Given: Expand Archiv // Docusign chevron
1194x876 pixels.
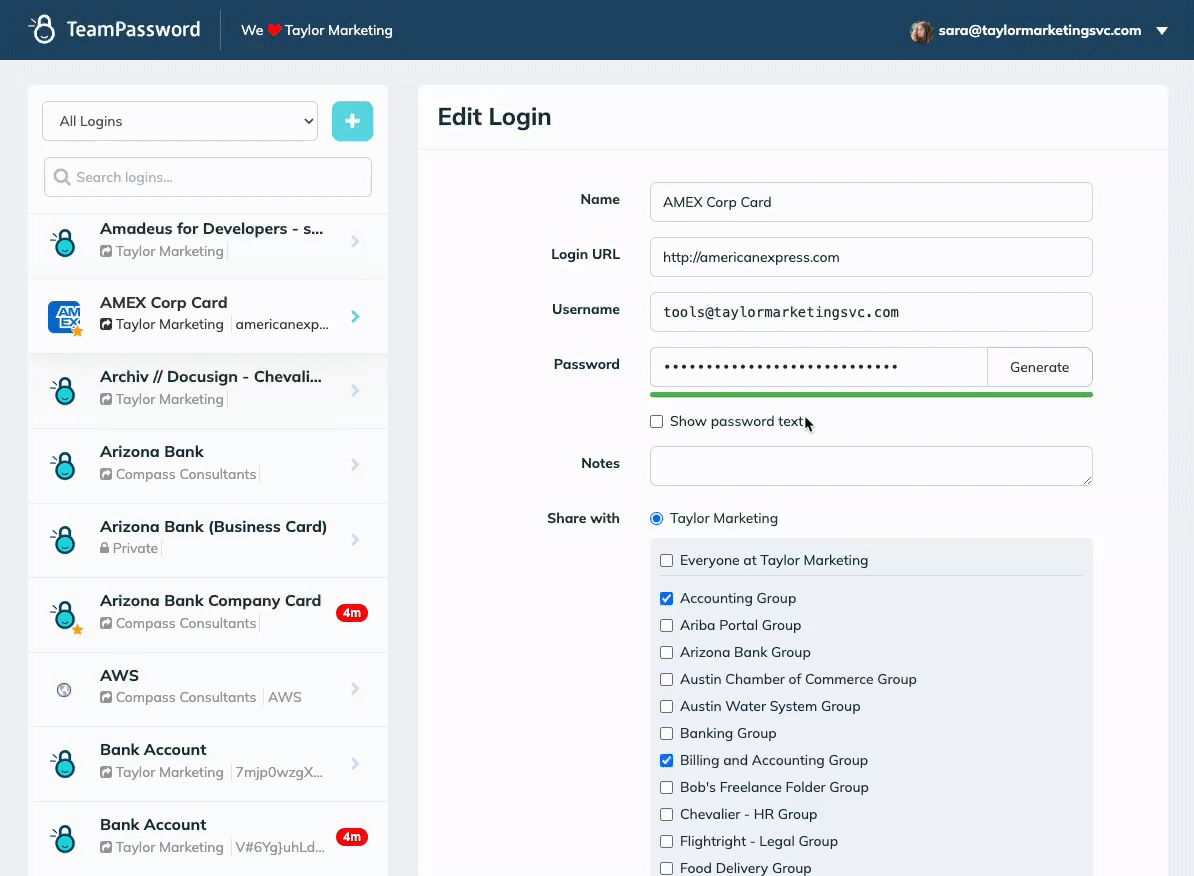Looking at the screenshot, I should tap(356, 390).
